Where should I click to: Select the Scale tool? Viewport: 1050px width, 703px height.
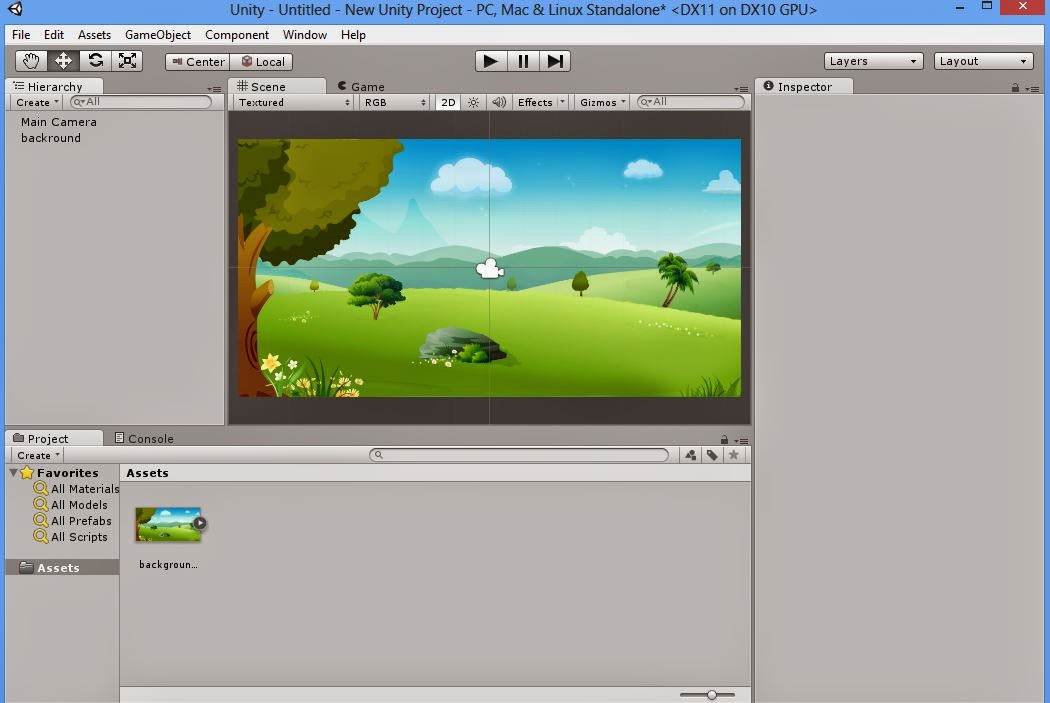click(127, 61)
